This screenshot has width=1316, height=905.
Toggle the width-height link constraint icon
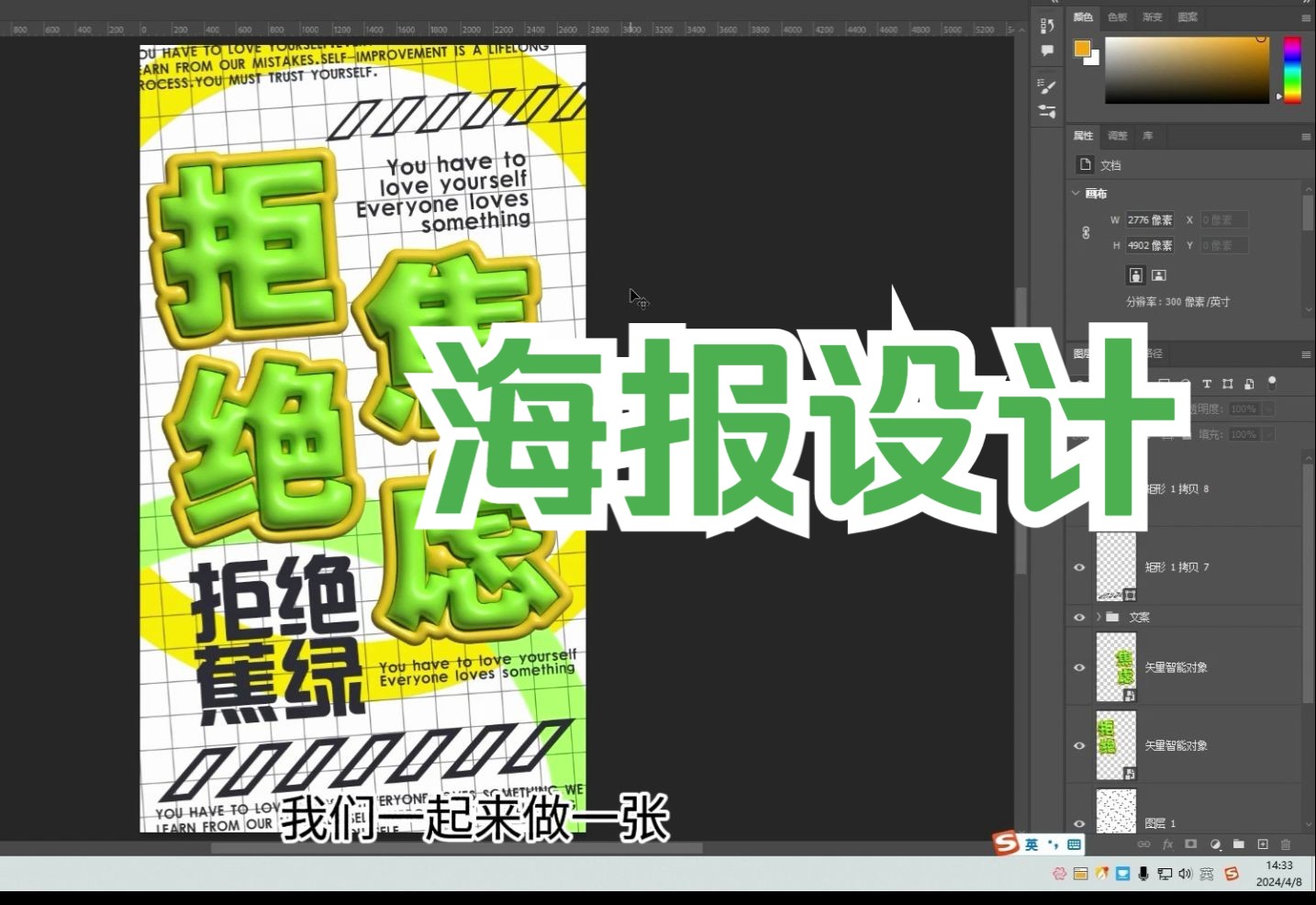[x=1087, y=233]
